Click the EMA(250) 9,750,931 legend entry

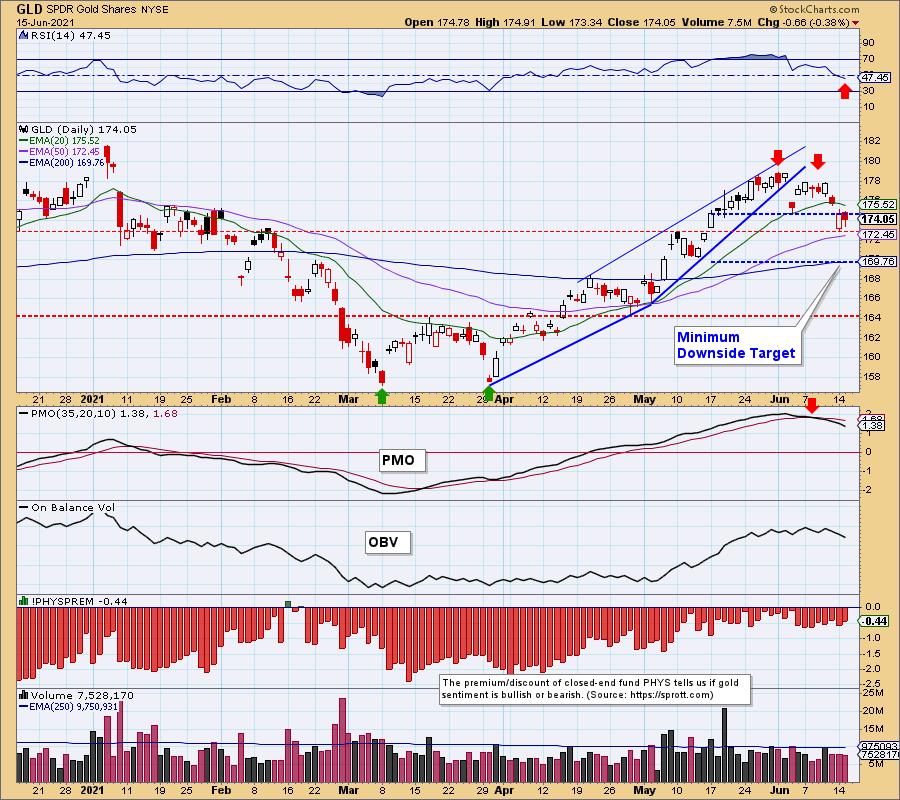(x=69, y=706)
